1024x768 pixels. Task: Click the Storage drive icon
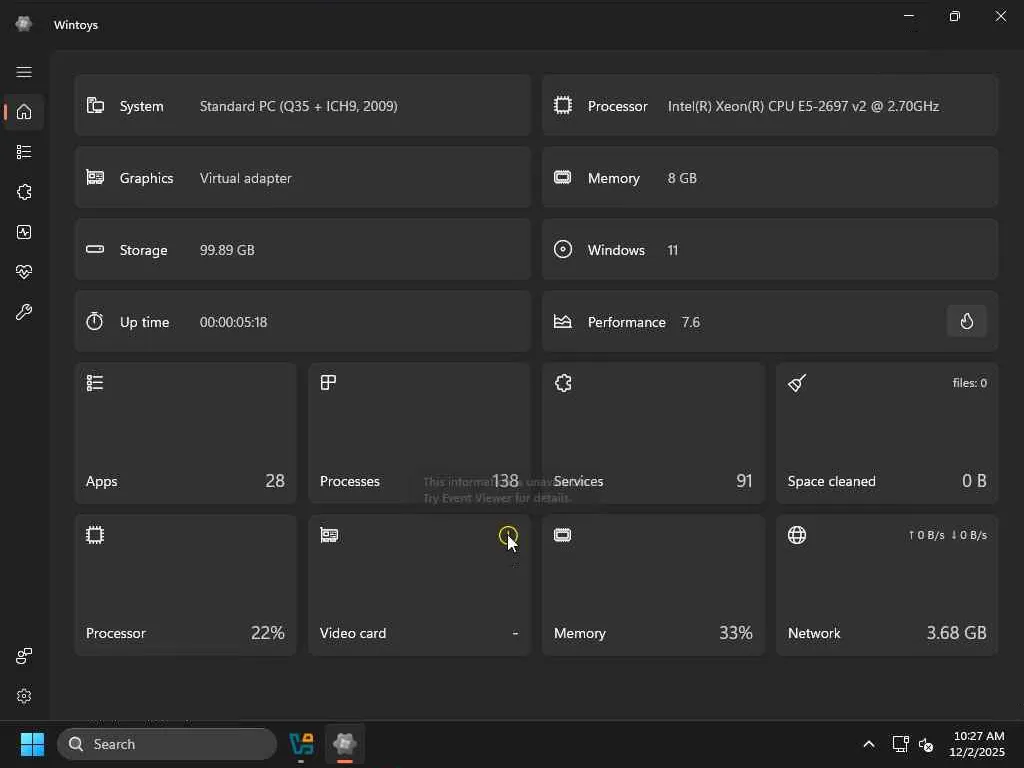(x=95, y=249)
